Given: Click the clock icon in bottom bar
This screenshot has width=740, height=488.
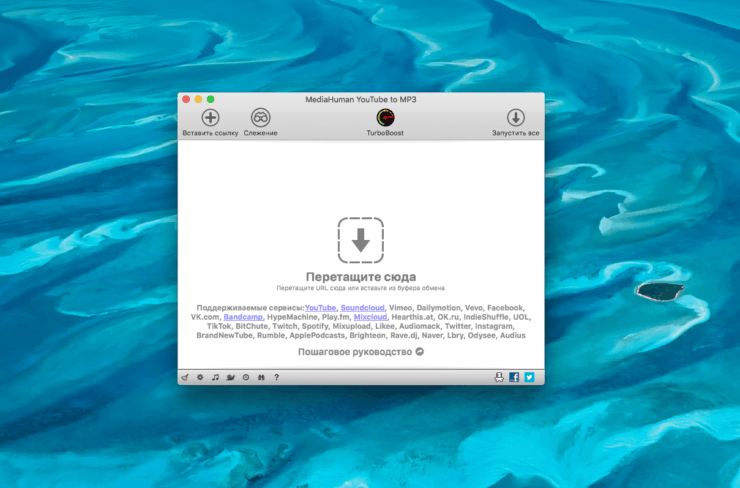Looking at the screenshot, I should (246, 378).
